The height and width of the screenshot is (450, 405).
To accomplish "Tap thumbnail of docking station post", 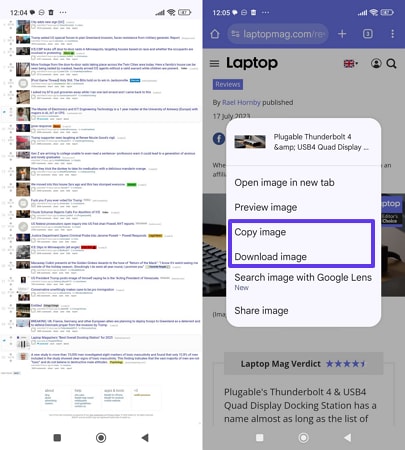I will (23, 343).
